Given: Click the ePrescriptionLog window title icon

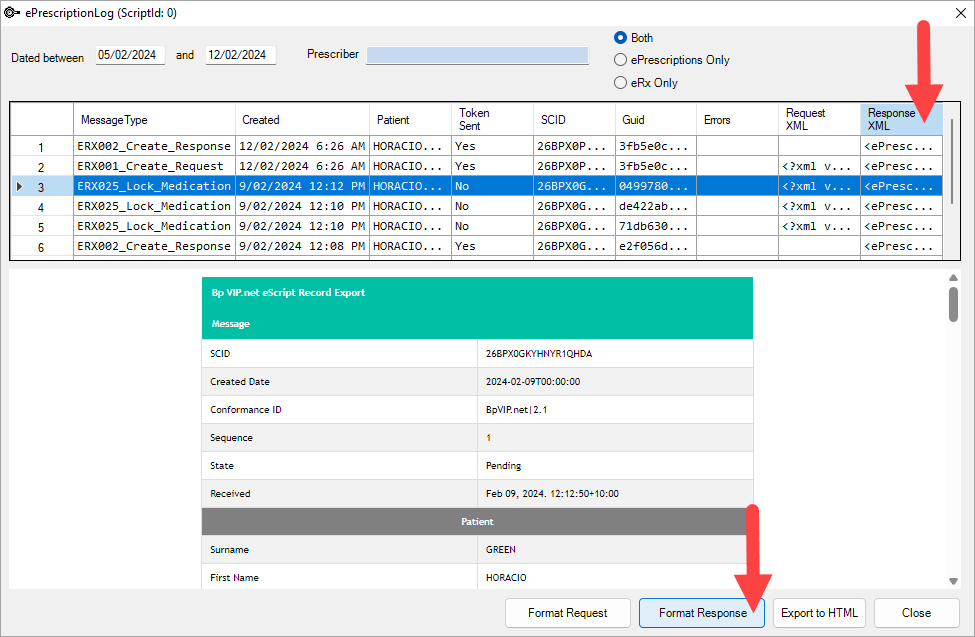Looking at the screenshot, I should 12,12.
